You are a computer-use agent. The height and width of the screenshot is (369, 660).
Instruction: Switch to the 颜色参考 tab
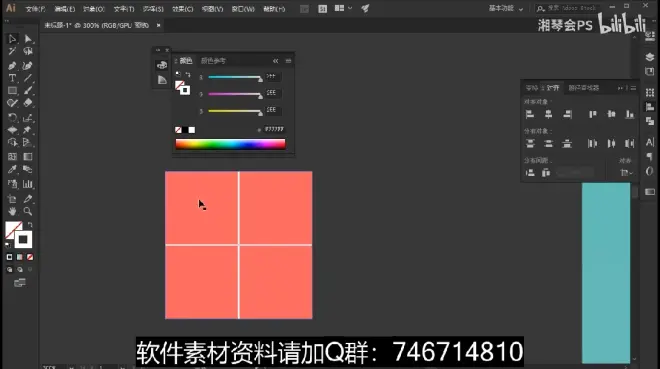pos(213,61)
